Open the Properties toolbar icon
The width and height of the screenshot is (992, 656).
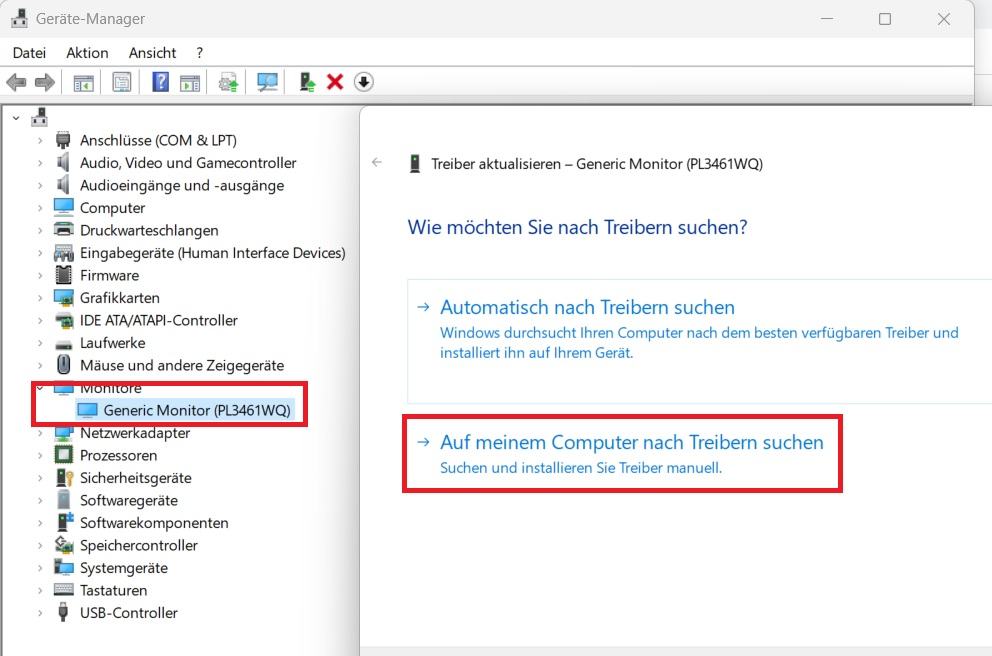(x=121, y=82)
